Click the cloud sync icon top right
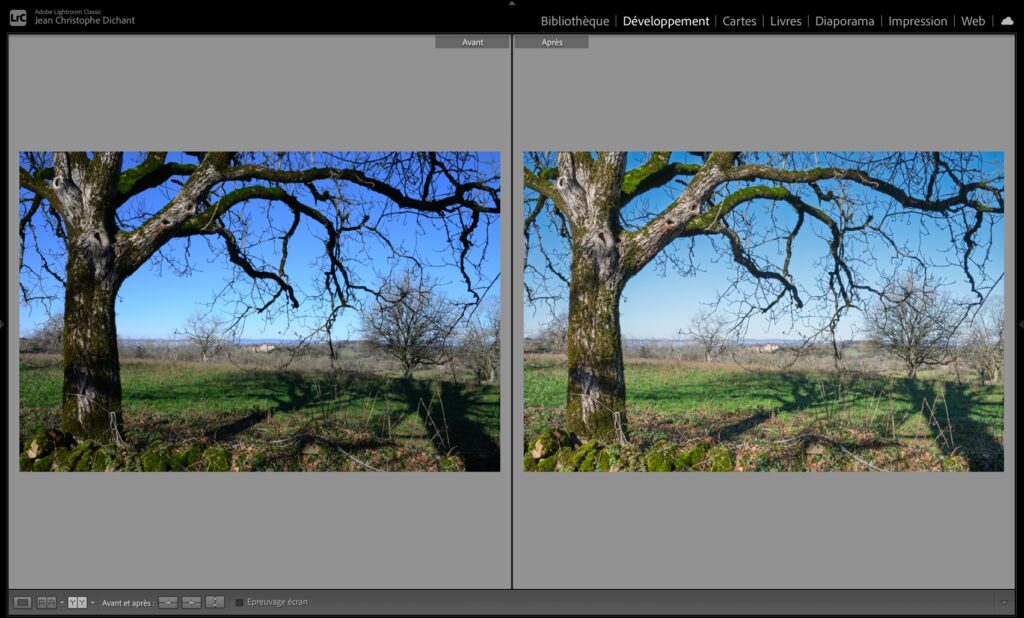The height and width of the screenshot is (618, 1024). [x=1006, y=20]
